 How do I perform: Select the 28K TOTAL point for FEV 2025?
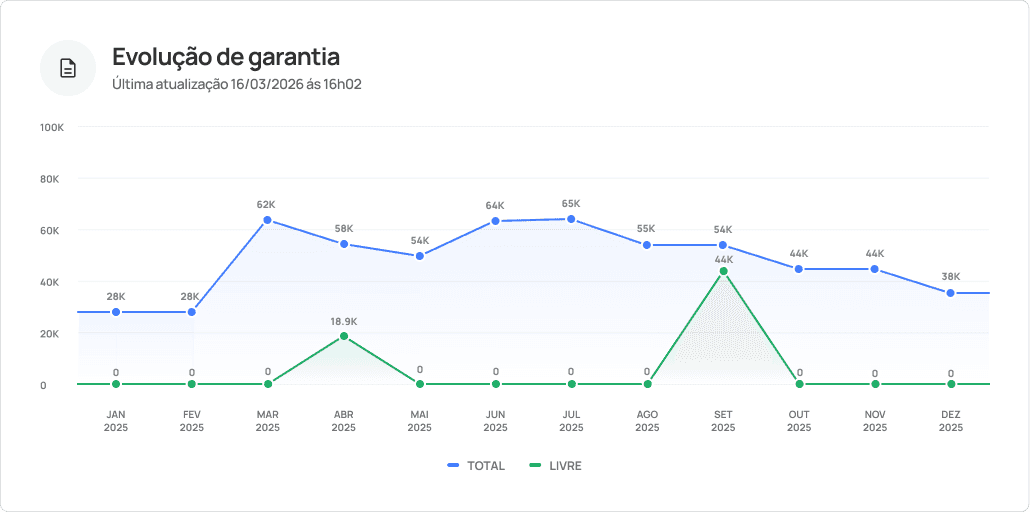pyautogui.click(x=192, y=312)
